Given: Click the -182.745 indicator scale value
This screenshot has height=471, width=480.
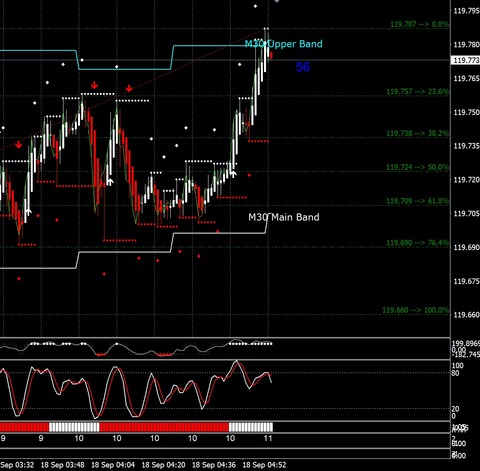Looking at the screenshot, I should pyautogui.click(x=466, y=355).
